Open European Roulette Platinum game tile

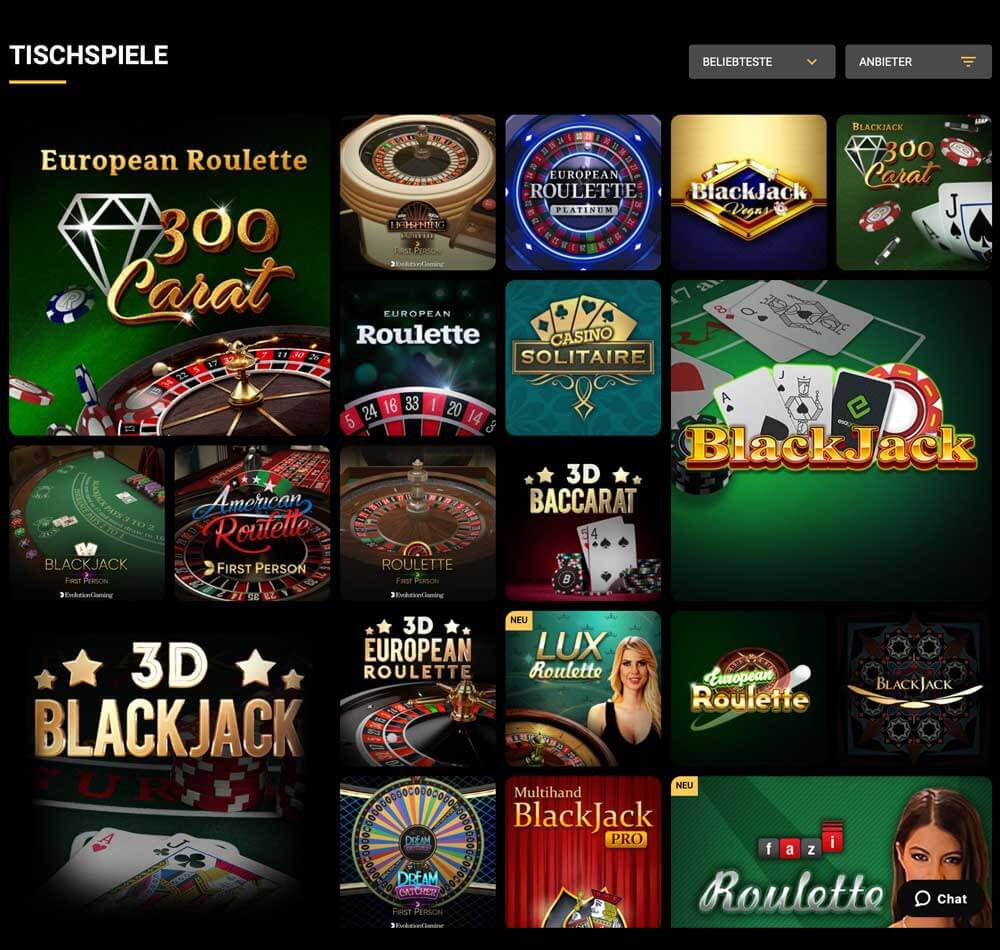[x=583, y=193]
